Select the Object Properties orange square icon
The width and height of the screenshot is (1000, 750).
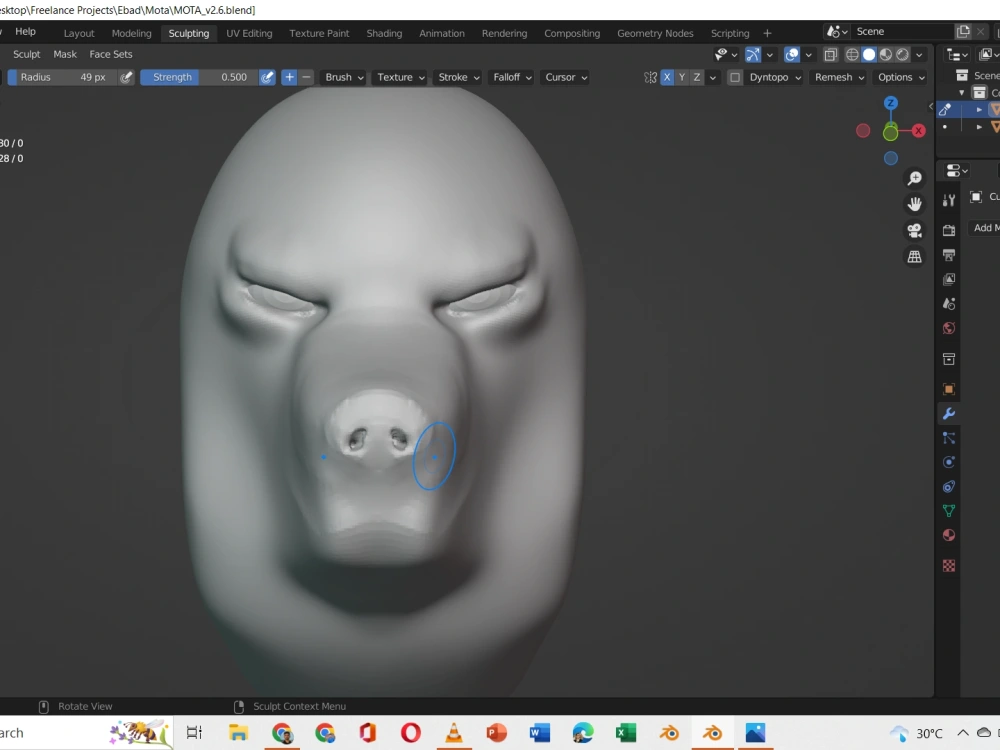[x=948, y=388]
